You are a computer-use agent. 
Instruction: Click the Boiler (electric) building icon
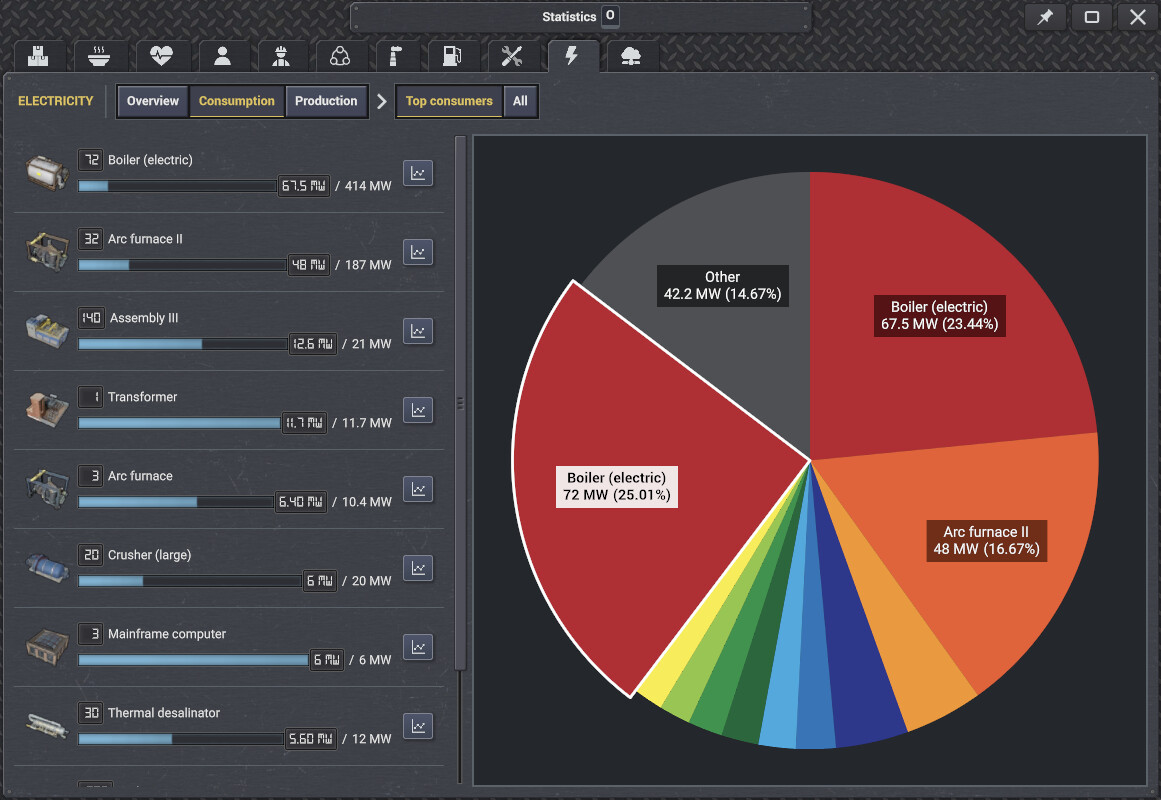click(x=47, y=173)
